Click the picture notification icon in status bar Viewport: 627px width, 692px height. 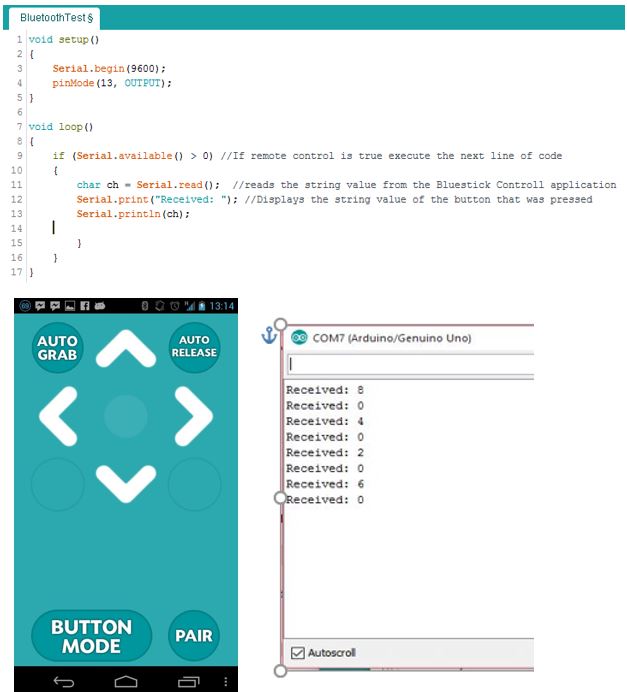[x=70, y=306]
